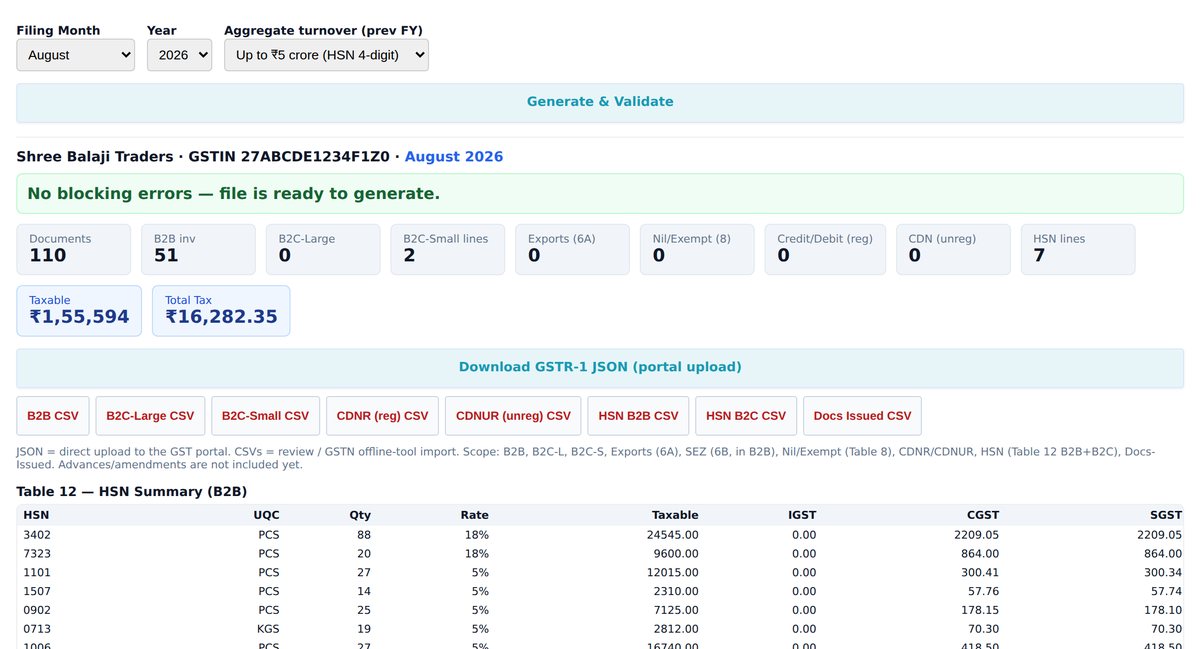Image resolution: width=1200 pixels, height=649 pixels.
Task: Click the Qty column header
Action: coord(360,515)
